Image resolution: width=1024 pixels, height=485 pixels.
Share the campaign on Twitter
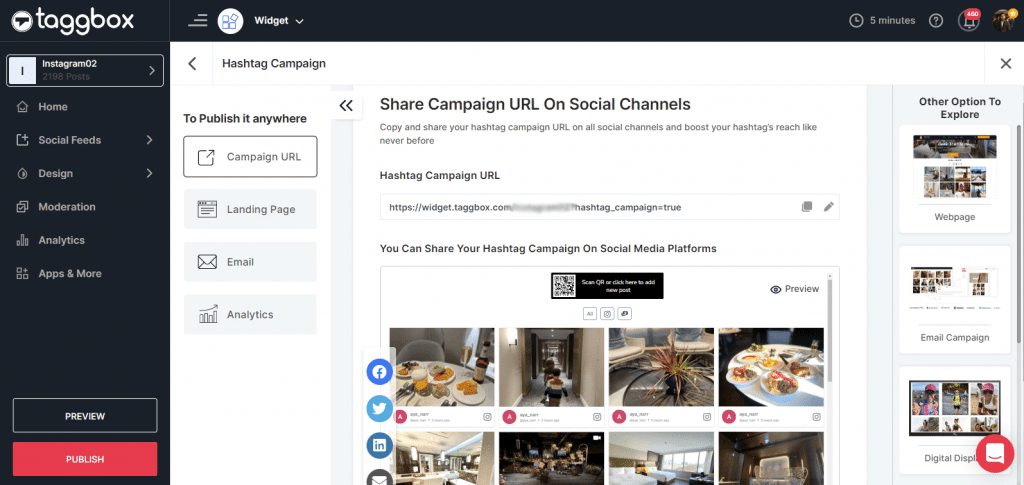coord(379,408)
